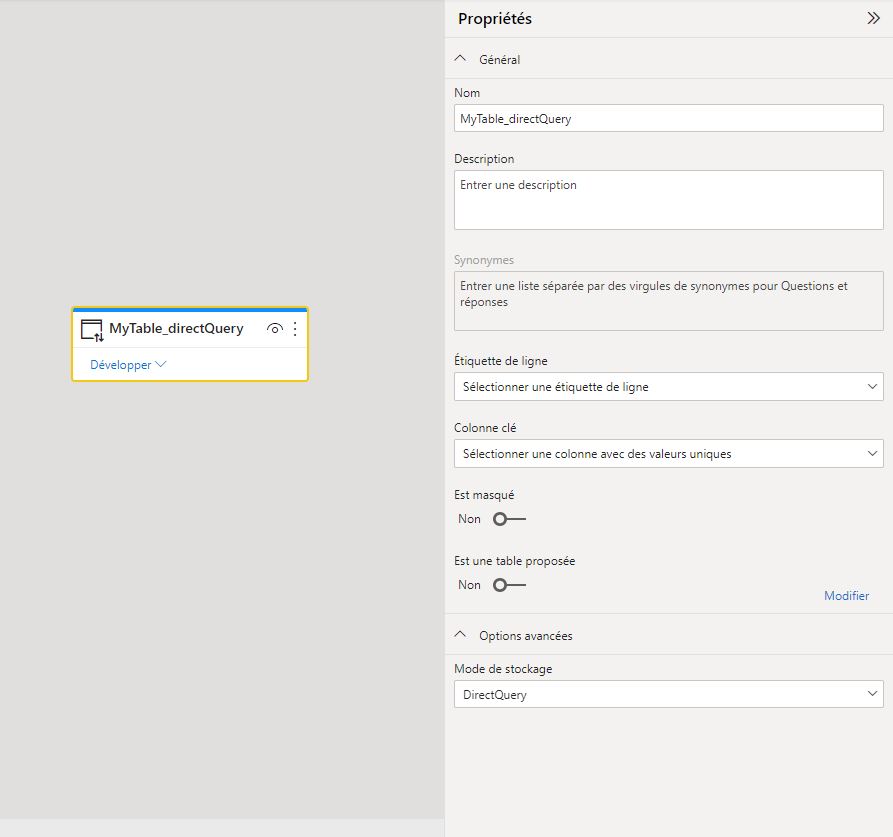Toggle visibility eye on MyTable_directQuery card
893x837 pixels.
pos(275,329)
